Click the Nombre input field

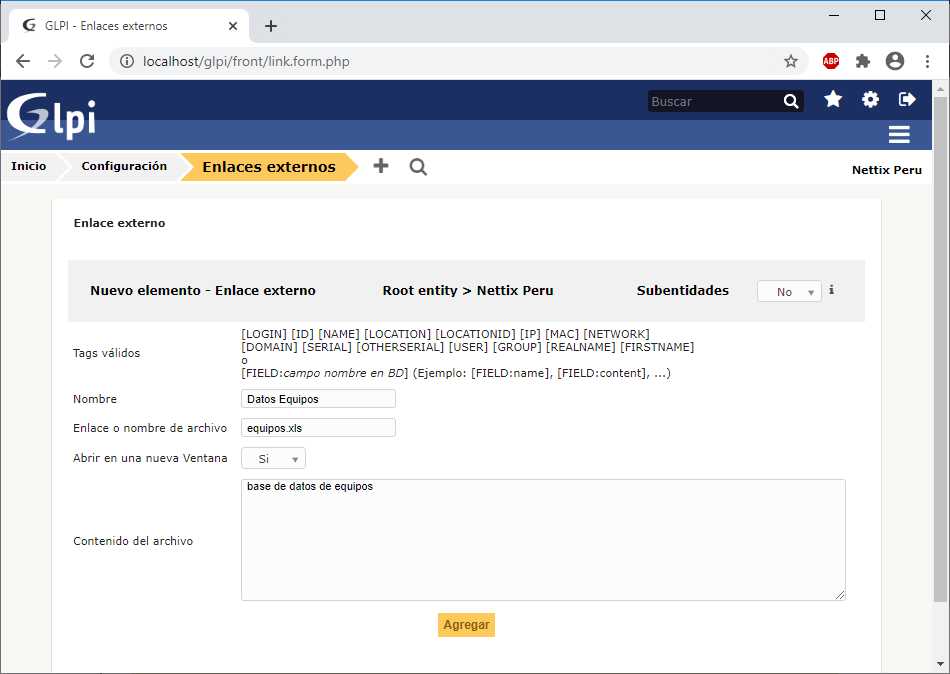click(x=318, y=399)
